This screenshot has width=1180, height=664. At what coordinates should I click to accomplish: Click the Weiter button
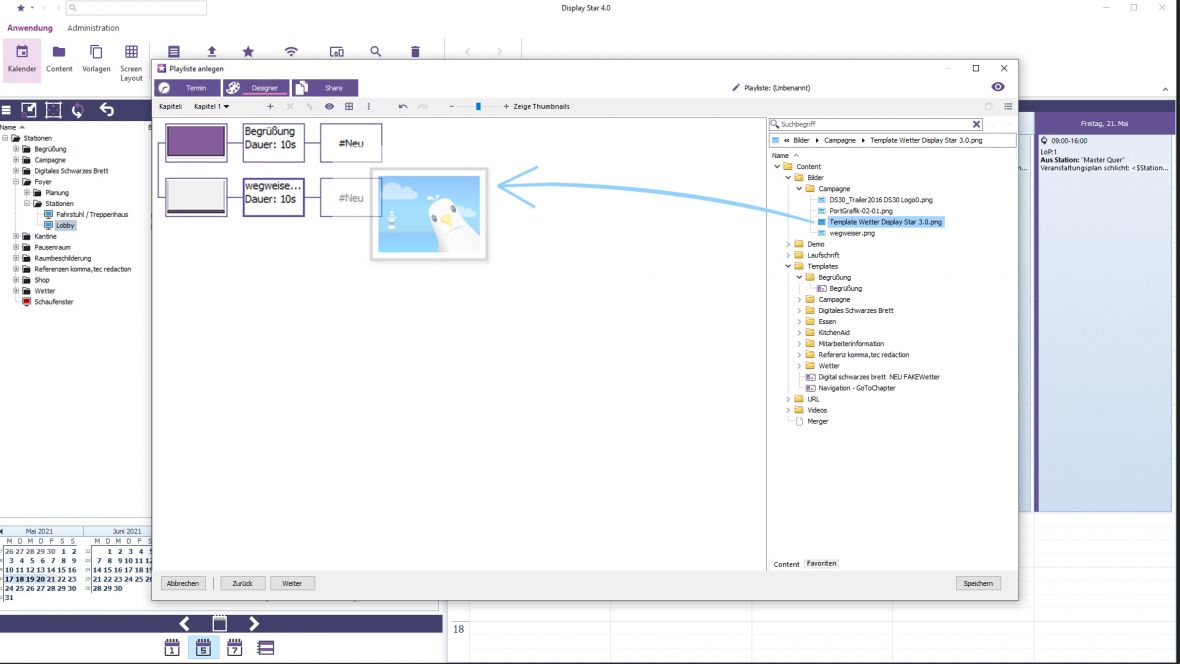[292, 583]
